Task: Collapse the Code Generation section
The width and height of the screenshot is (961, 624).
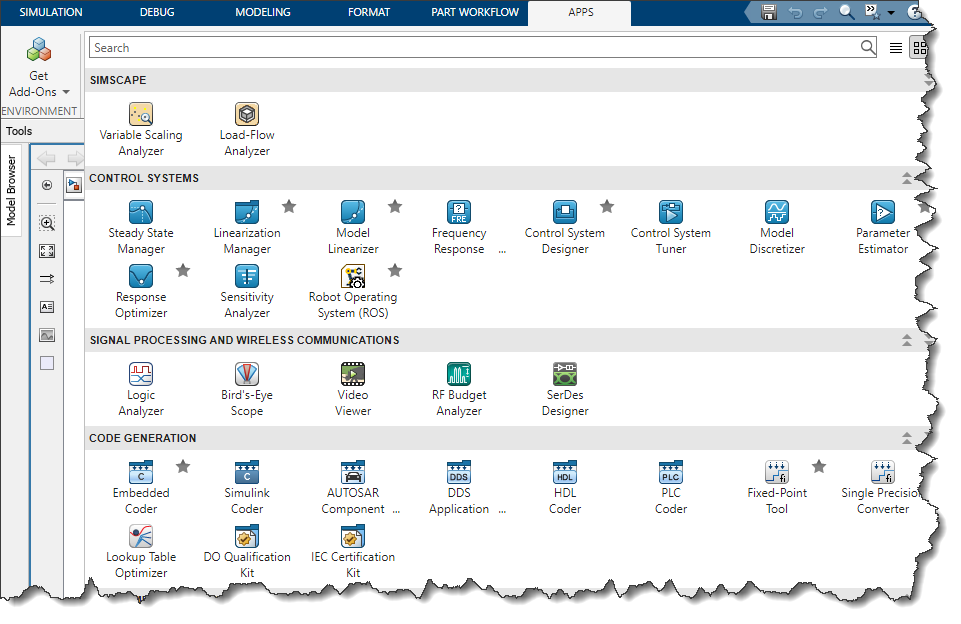Action: [x=907, y=439]
